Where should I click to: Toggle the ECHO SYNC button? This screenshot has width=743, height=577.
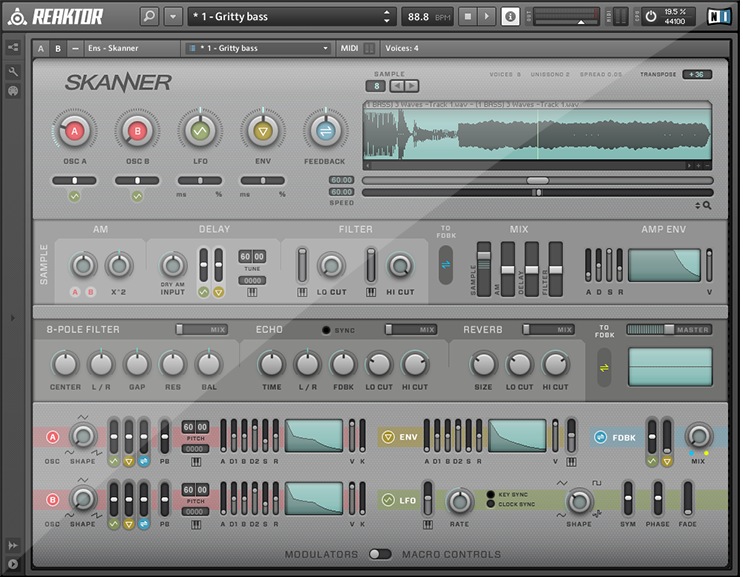pos(326,330)
